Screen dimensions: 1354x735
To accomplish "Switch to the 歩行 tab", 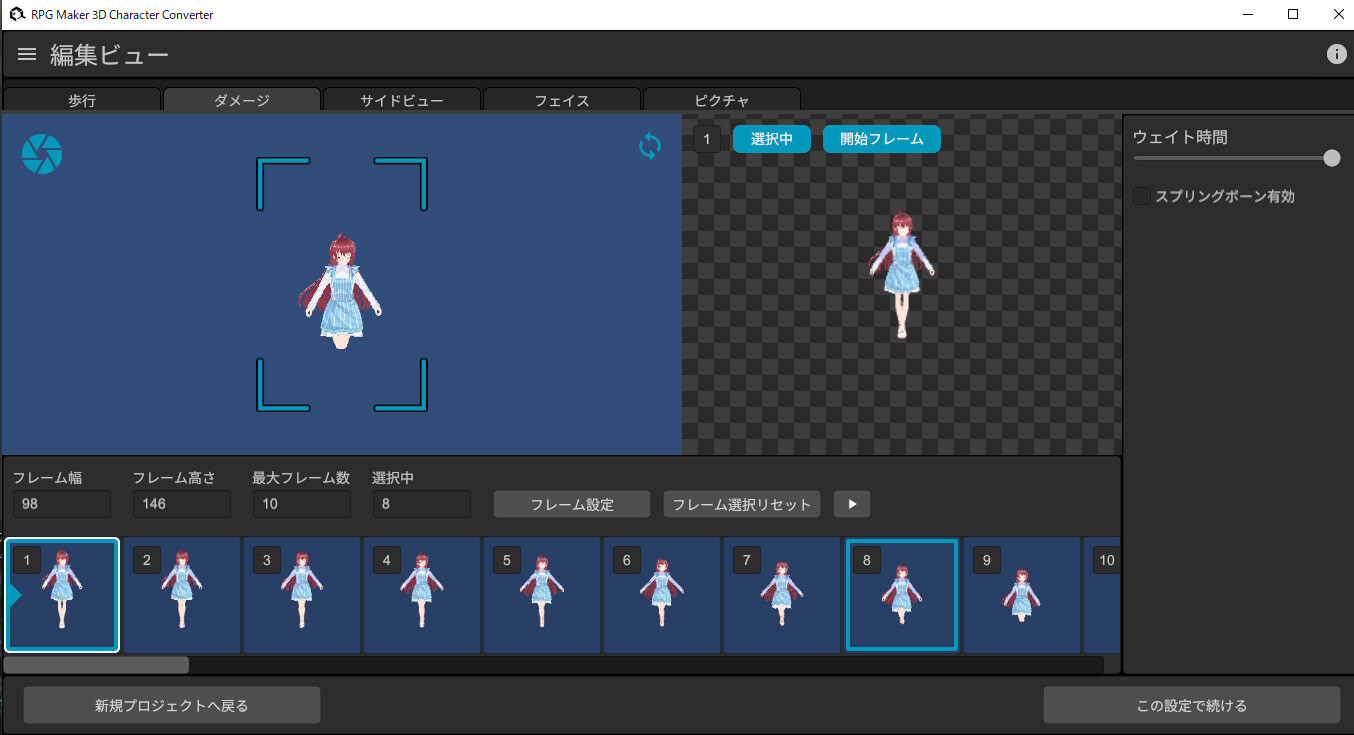I will coord(81,100).
